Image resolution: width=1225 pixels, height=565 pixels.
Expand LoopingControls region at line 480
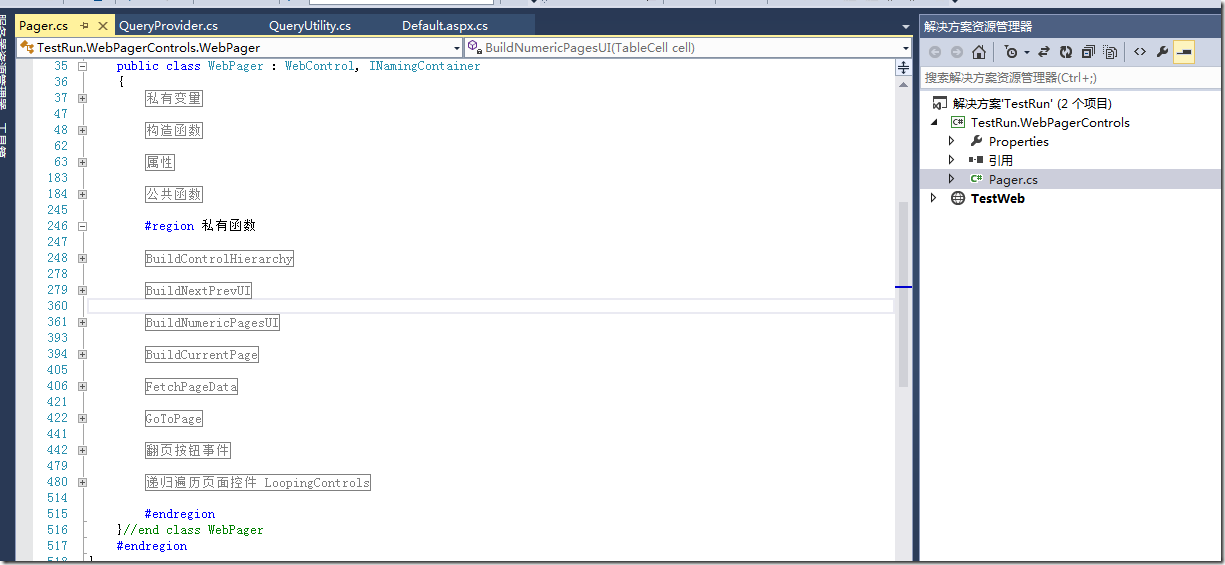click(82, 482)
